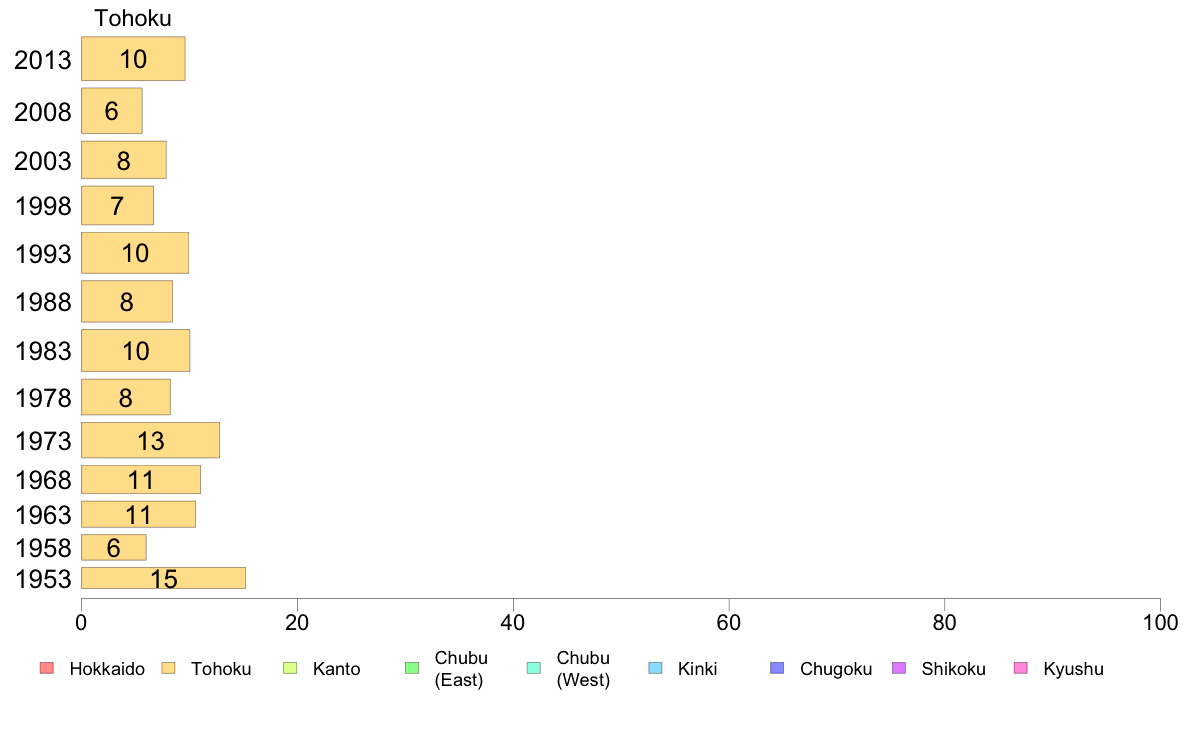Screen dimensions: 1188x736
Task: Click the Chubu (East) legend swatch
Action: click(412, 668)
